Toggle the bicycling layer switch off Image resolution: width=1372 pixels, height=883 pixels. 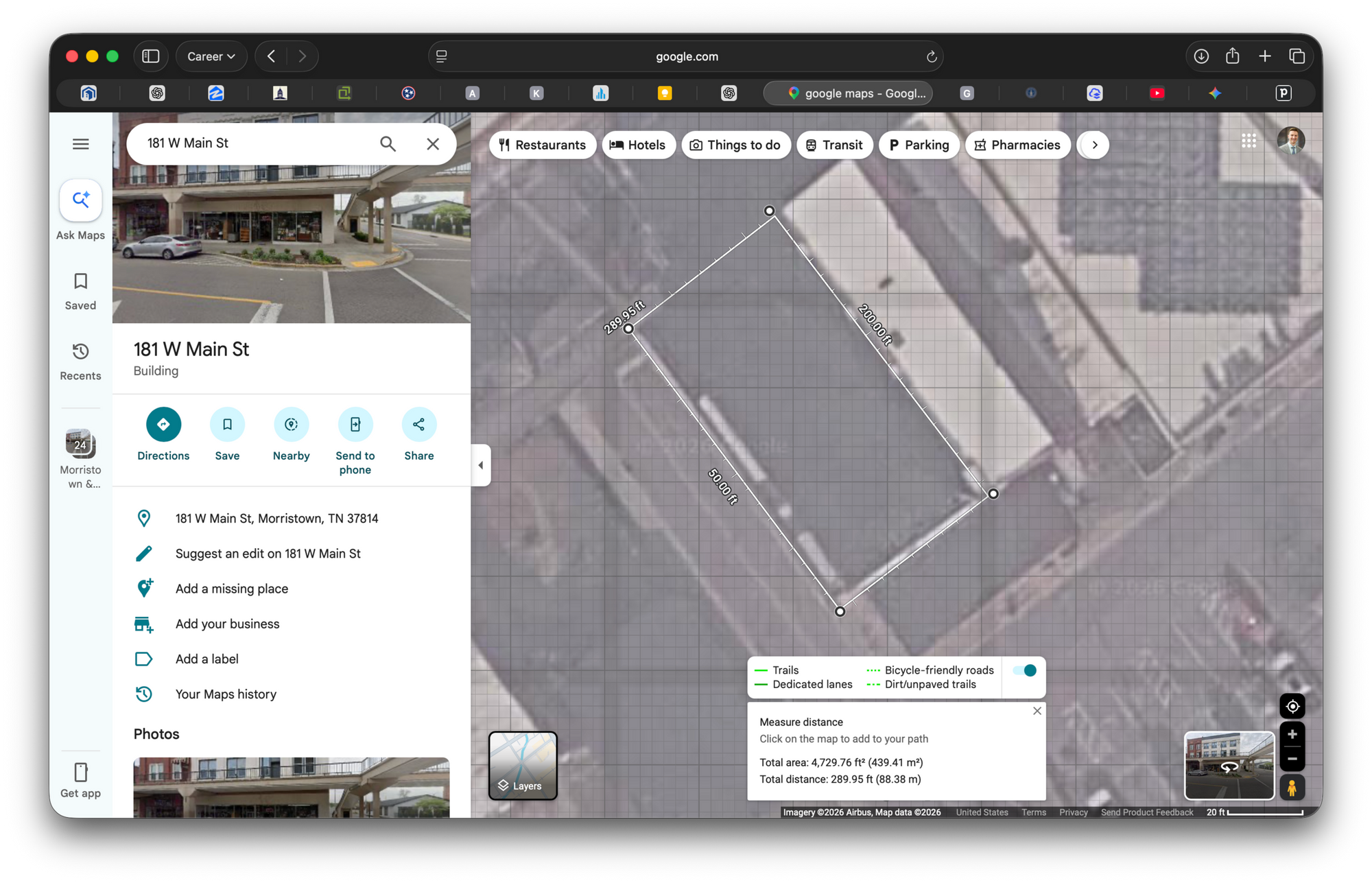coord(1025,670)
